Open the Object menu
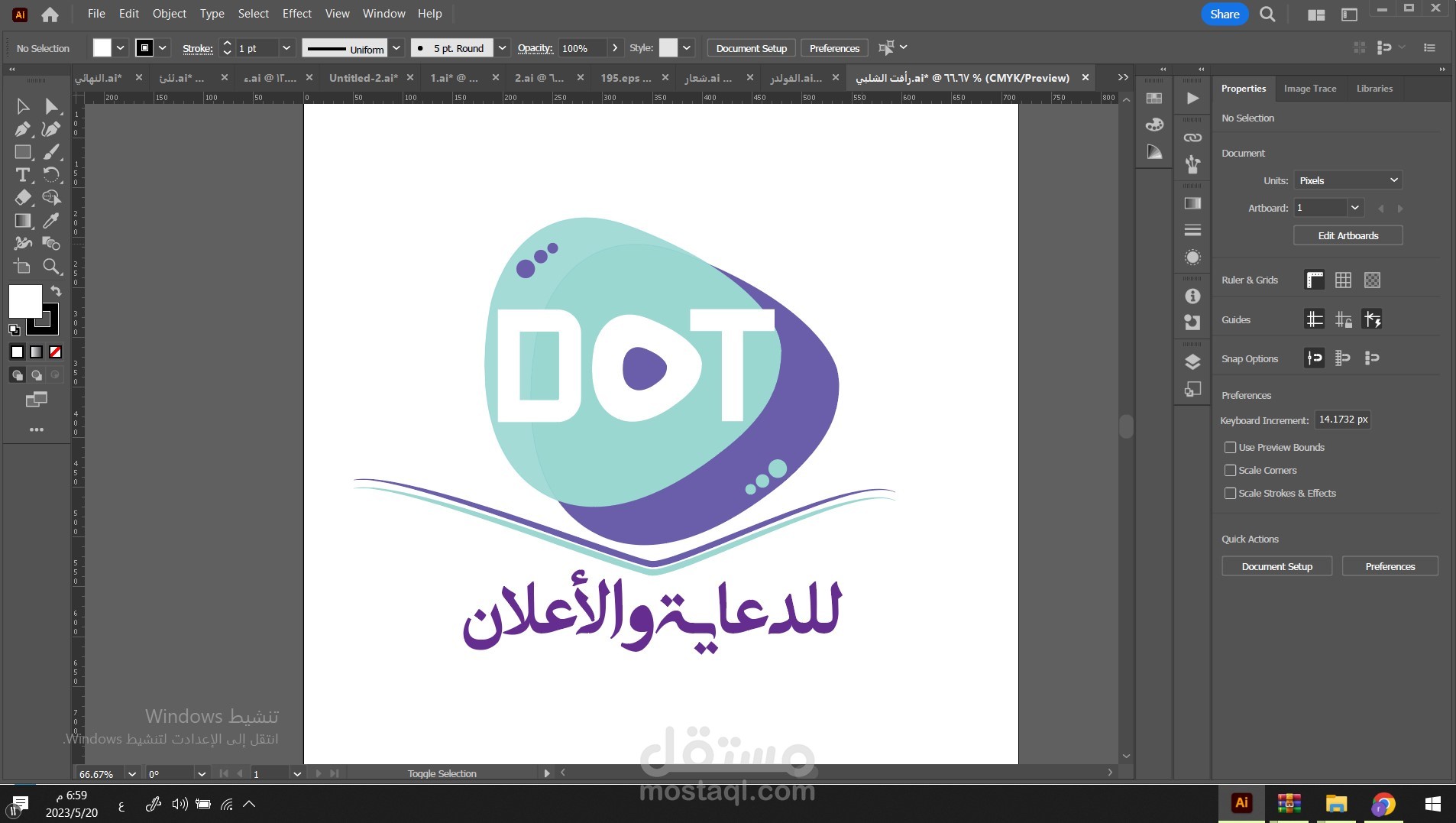The height and width of the screenshot is (823, 1456). point(169,14)
